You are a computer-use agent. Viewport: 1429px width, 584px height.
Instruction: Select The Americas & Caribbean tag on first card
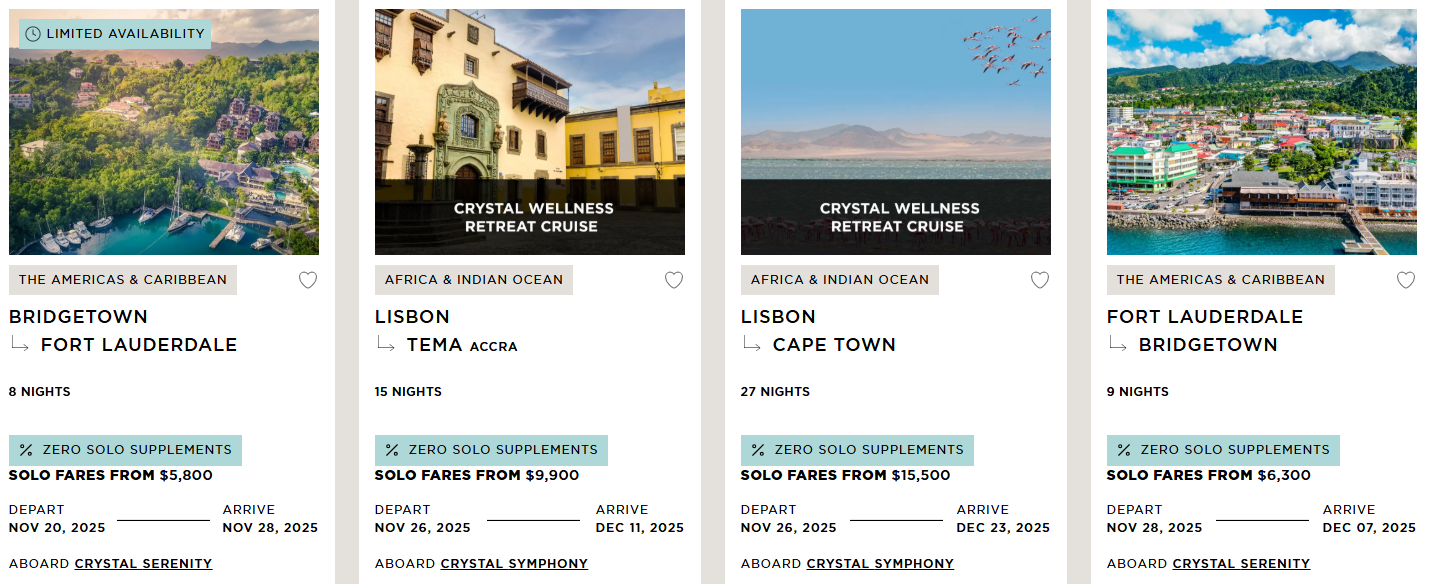coord(123,280)
